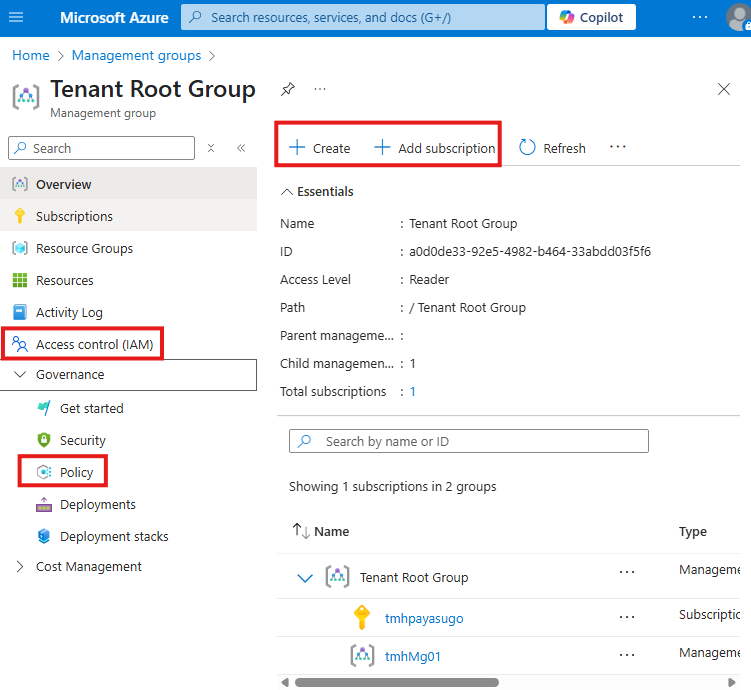Open ellipsis next to the pin icon

coord(319,89)
